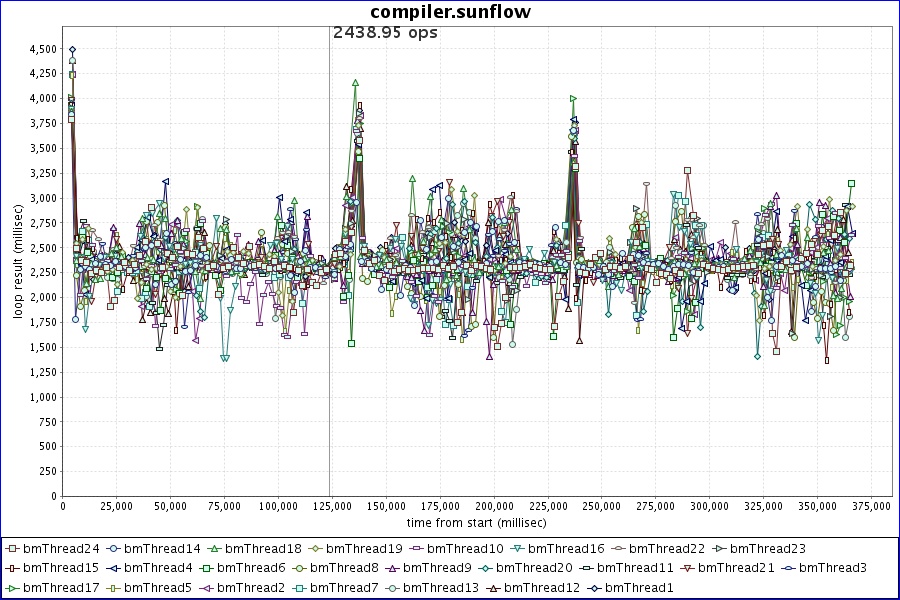The image size is (900, 600).
Task: Select the bmThread23 legend marker icon
Action: 719,549
